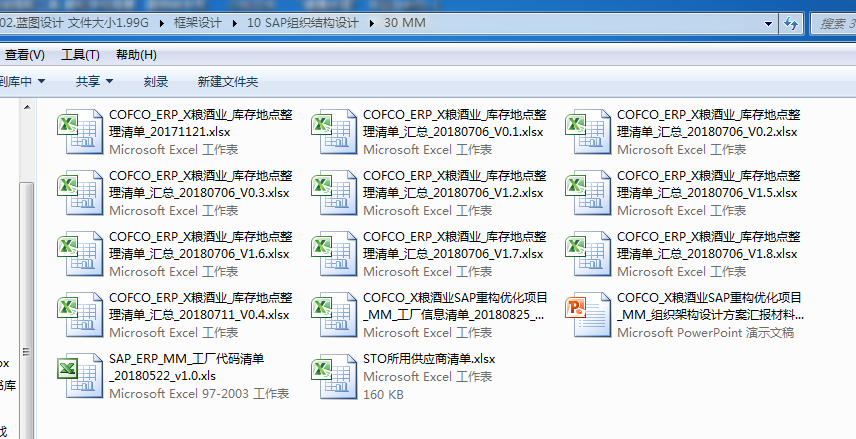This screenshot has width=856, height=439.
Task: Select Excel icon of 汇总_20180706_V1.2.xlsx
Action: (334, 193)
